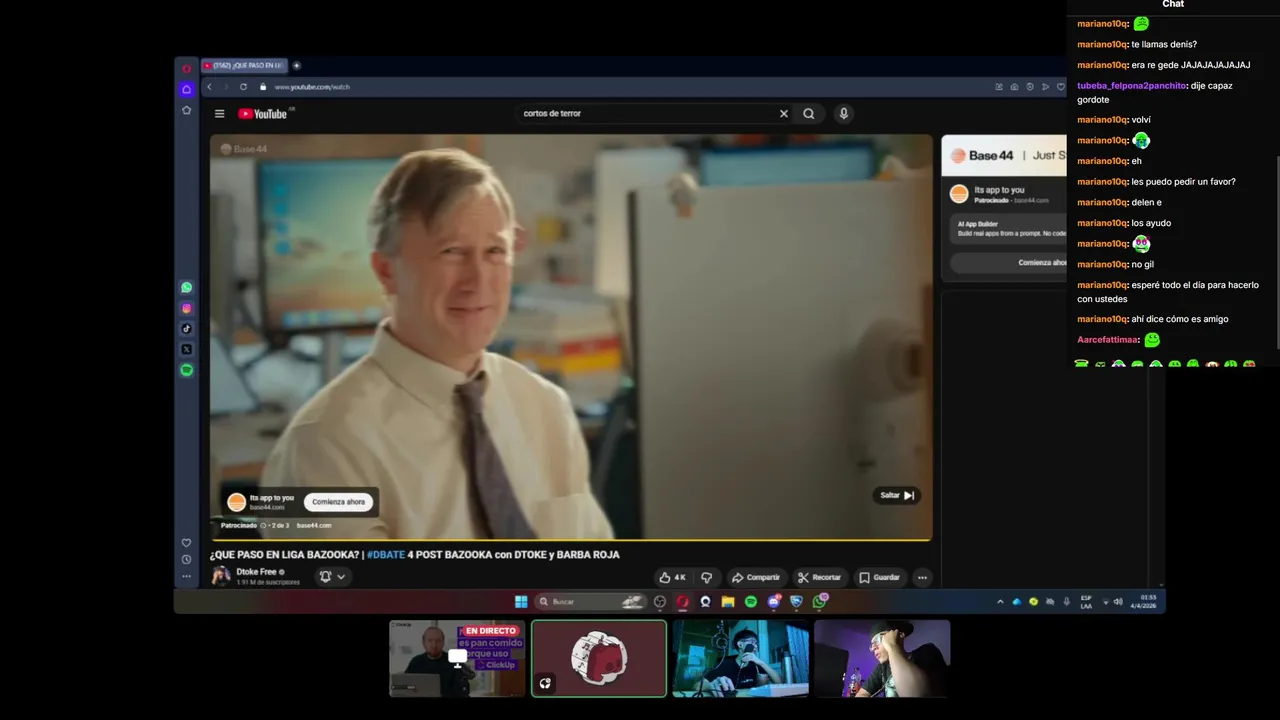
Task: Click chat message 'te llamas denis?'
Action: [x=1164, y=45]
